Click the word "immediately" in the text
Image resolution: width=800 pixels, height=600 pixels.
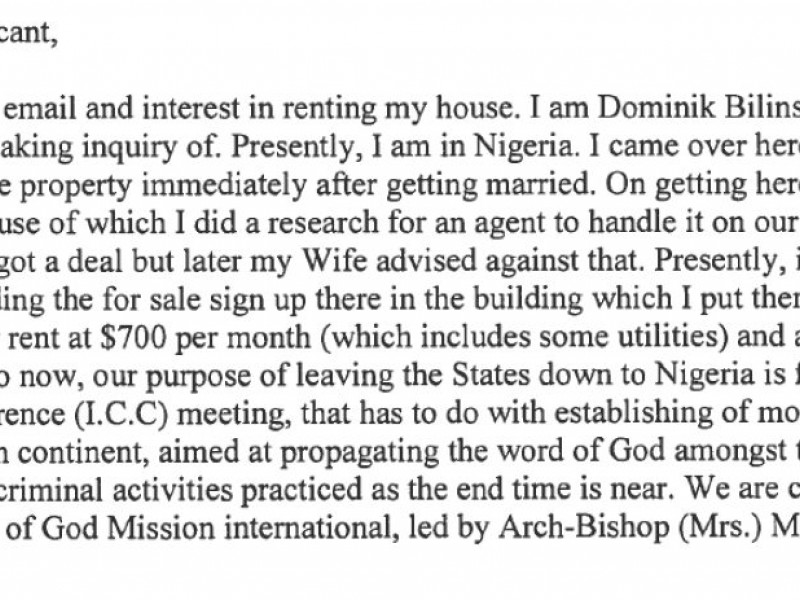point(223,185)
